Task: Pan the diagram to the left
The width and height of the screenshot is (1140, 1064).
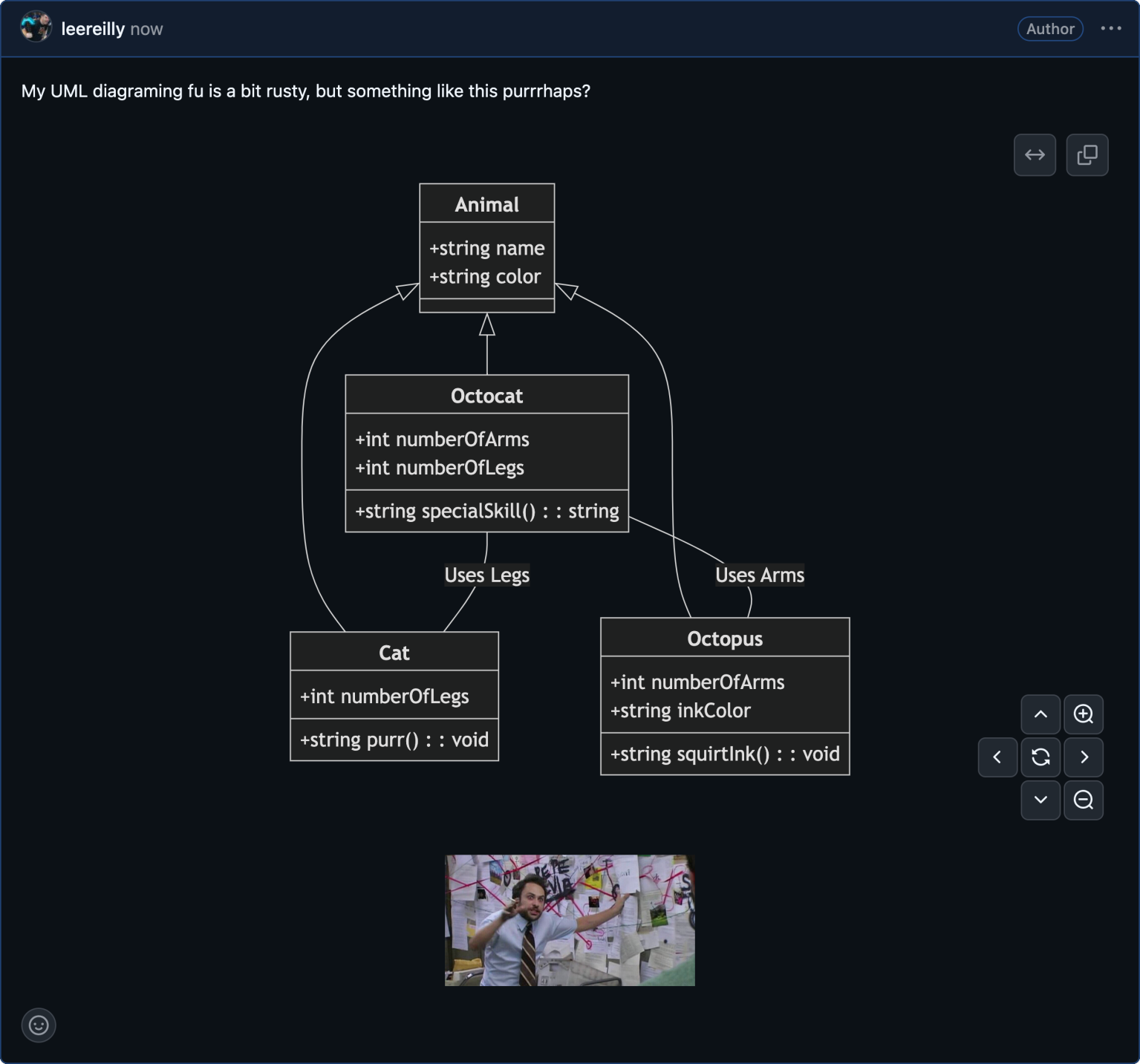Action: (997, 757)
